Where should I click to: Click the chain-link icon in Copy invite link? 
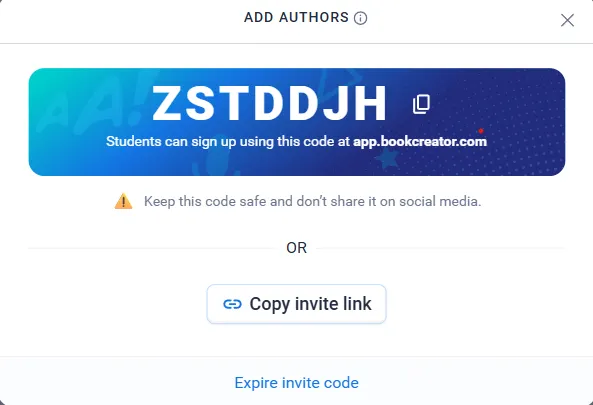(232, 304)
